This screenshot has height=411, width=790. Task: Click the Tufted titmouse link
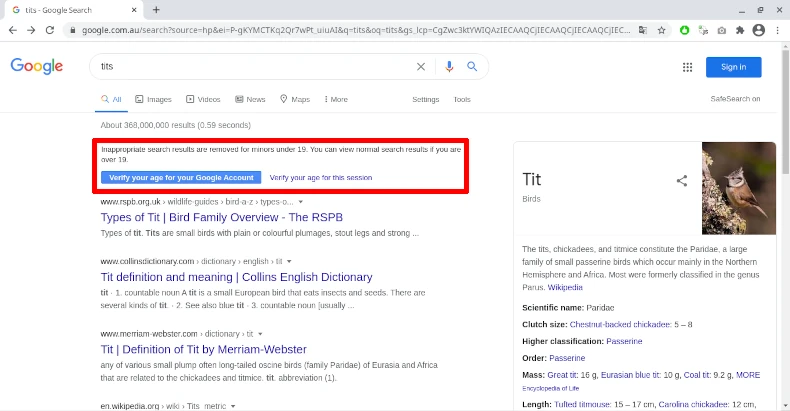pos(582,404)
